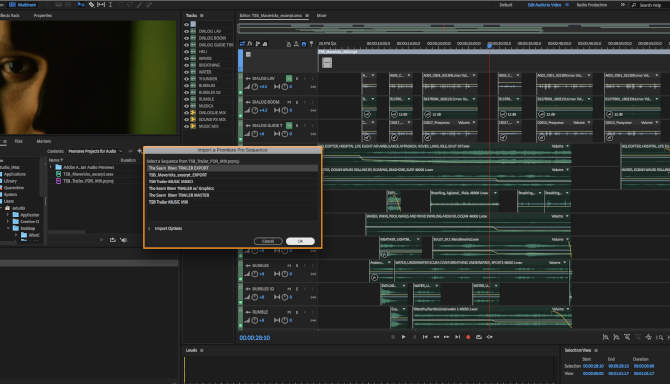
Task: Show the effects (fx) view of track controls
Action: (x=250, y=44)
